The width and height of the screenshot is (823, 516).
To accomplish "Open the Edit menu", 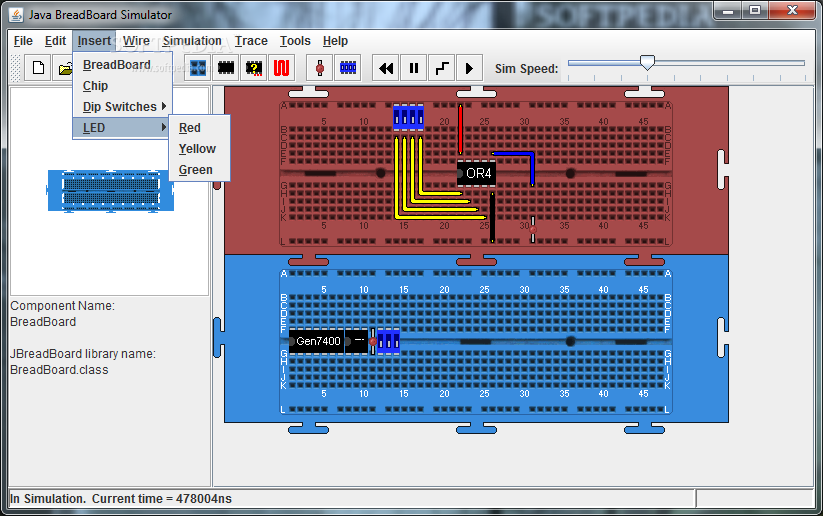I will point(55,41).
